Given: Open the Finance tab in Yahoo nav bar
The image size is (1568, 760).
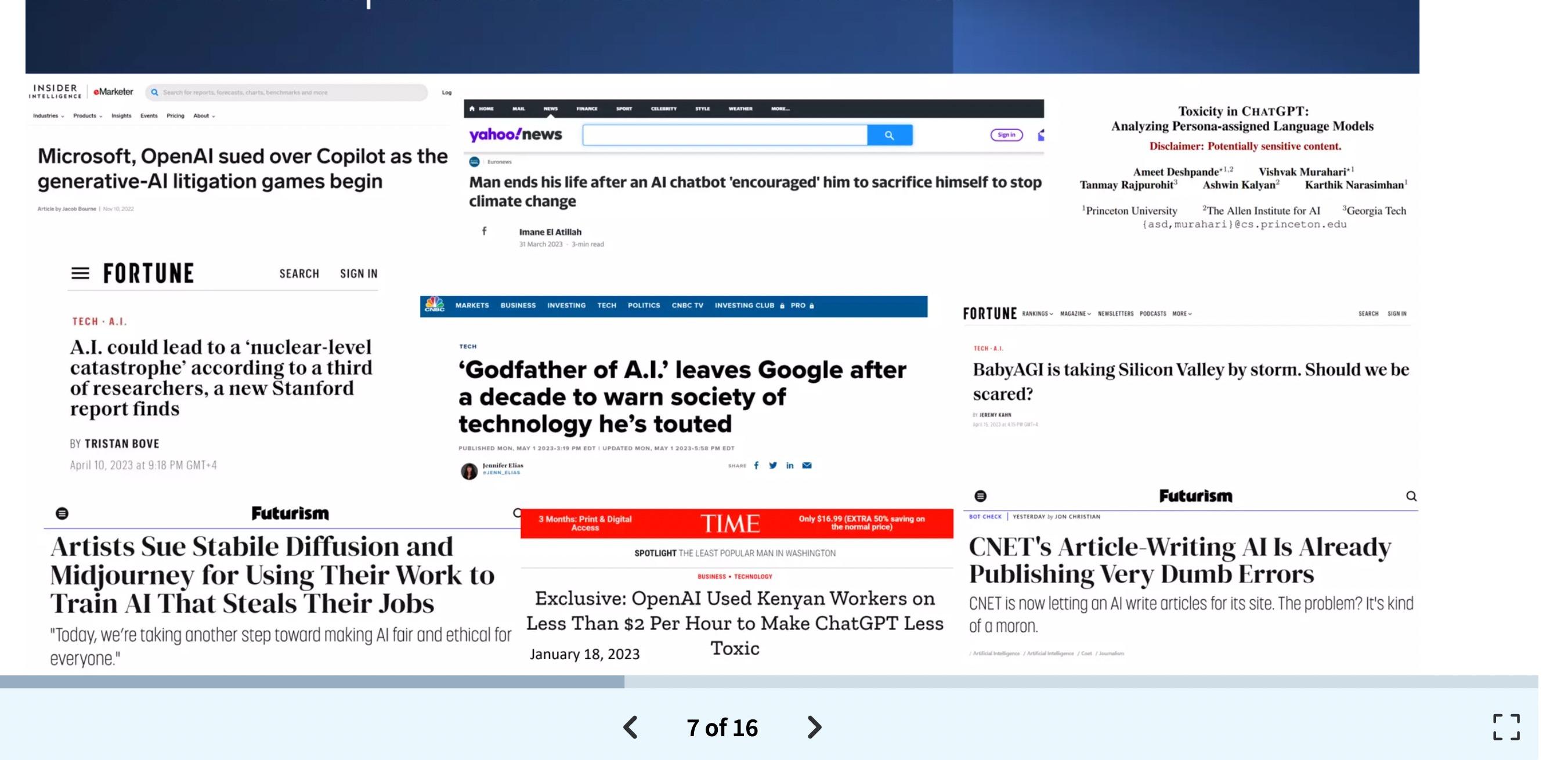Looking at the screenshot, I should (587, 109).
